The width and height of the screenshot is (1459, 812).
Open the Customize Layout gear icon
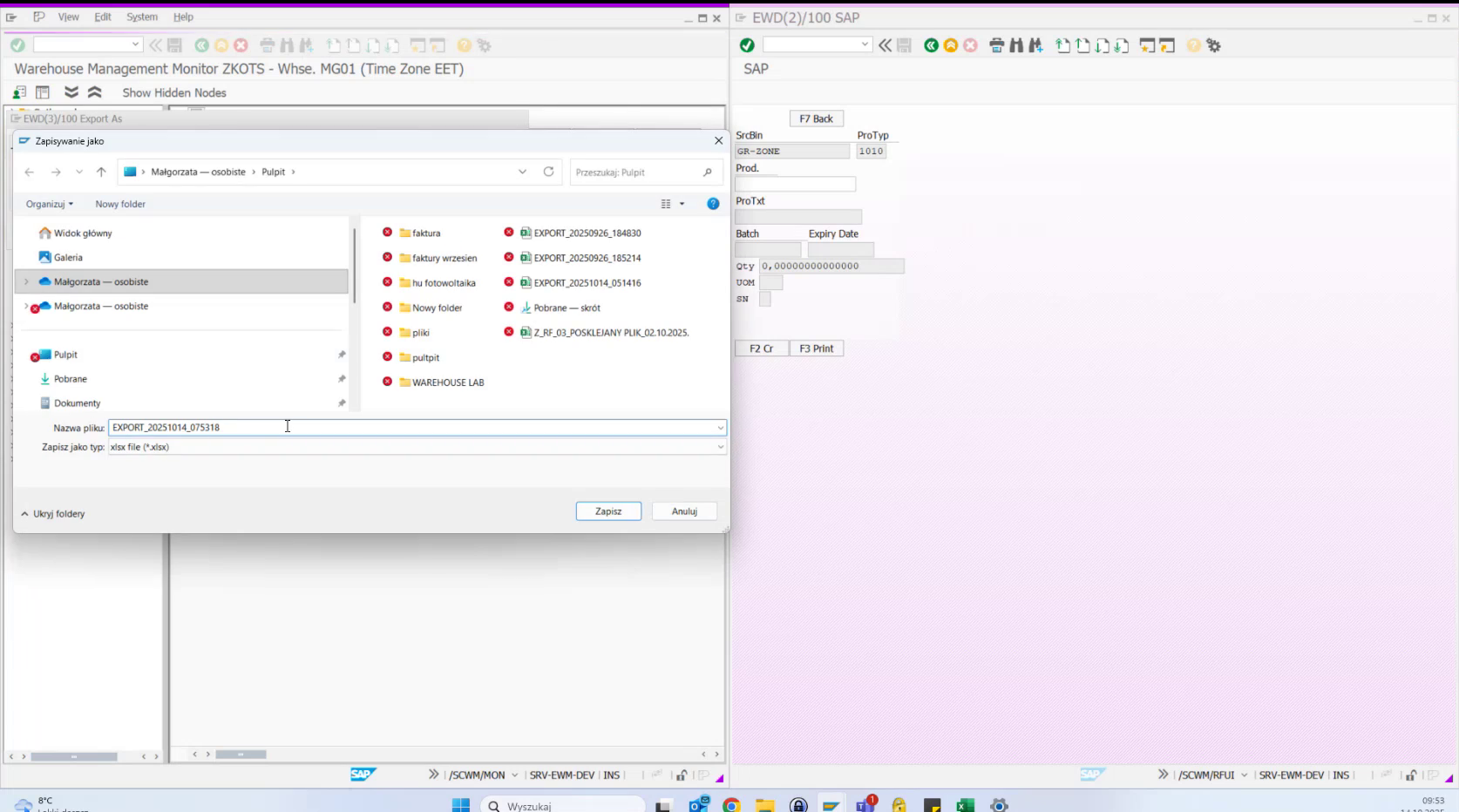click(1212, 45)
